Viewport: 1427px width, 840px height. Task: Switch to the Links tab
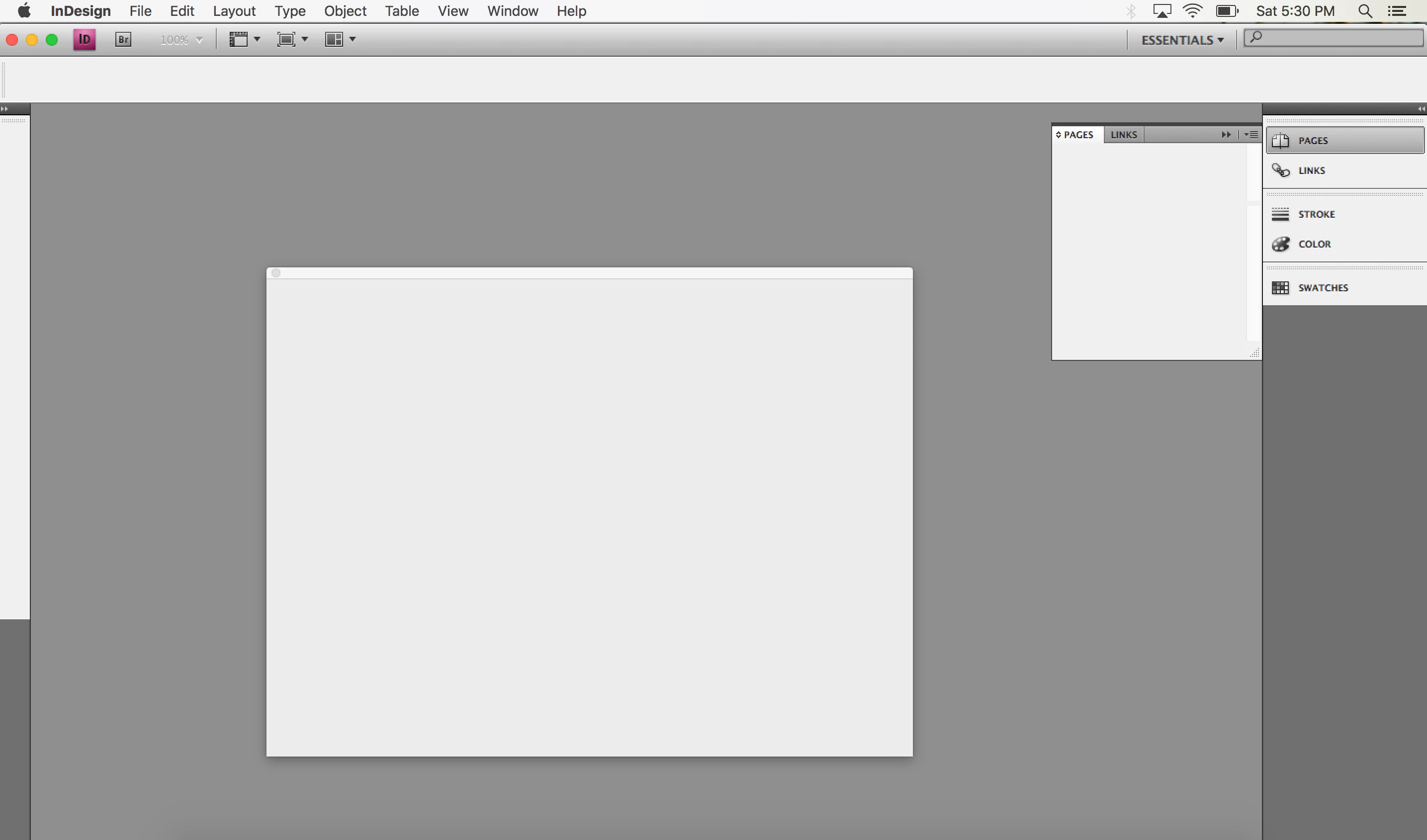pyautogui.click(x=1124, y=135)
